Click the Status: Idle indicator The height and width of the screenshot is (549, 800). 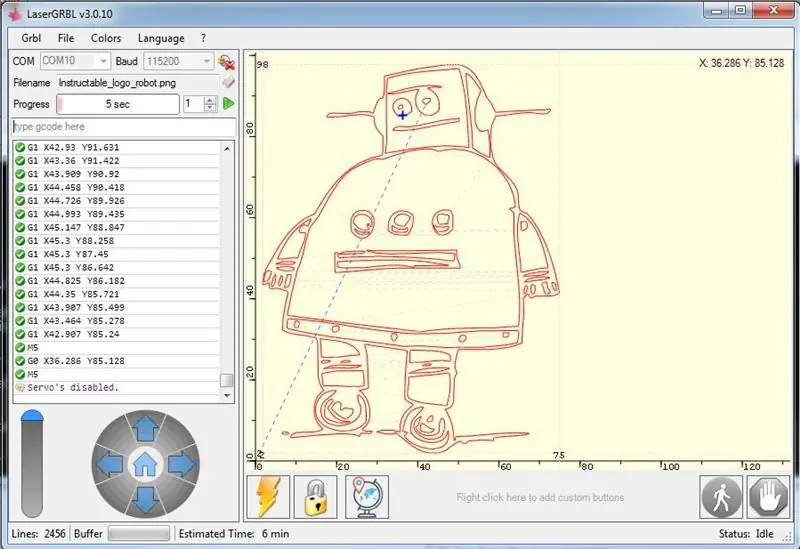click(x=746, y=534)
